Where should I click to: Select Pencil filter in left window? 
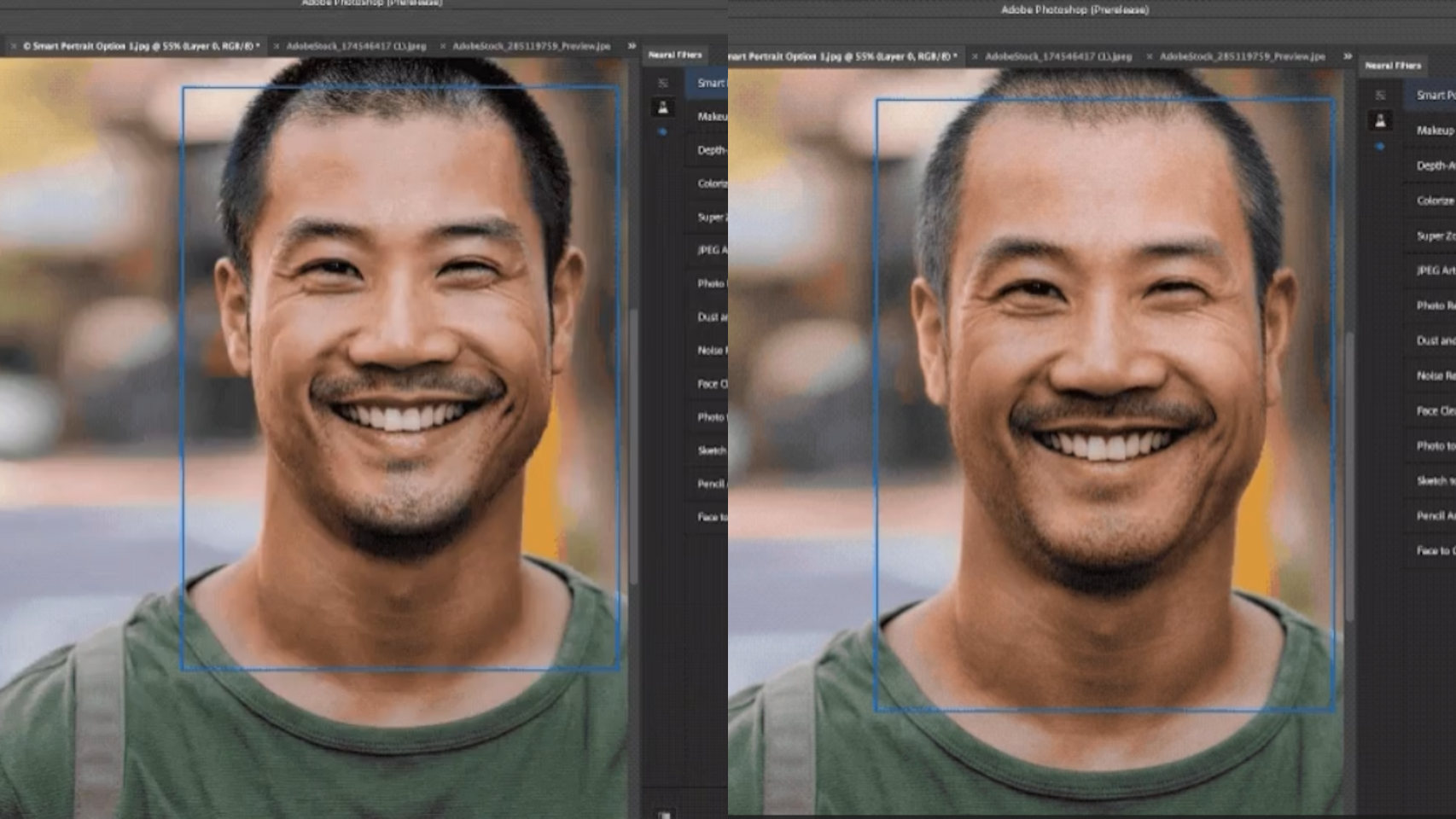(x=712, y=484)
